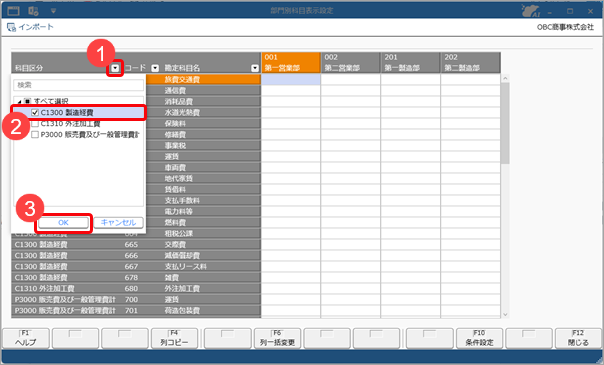Click the 車両費 account name row

pos(203,167)
